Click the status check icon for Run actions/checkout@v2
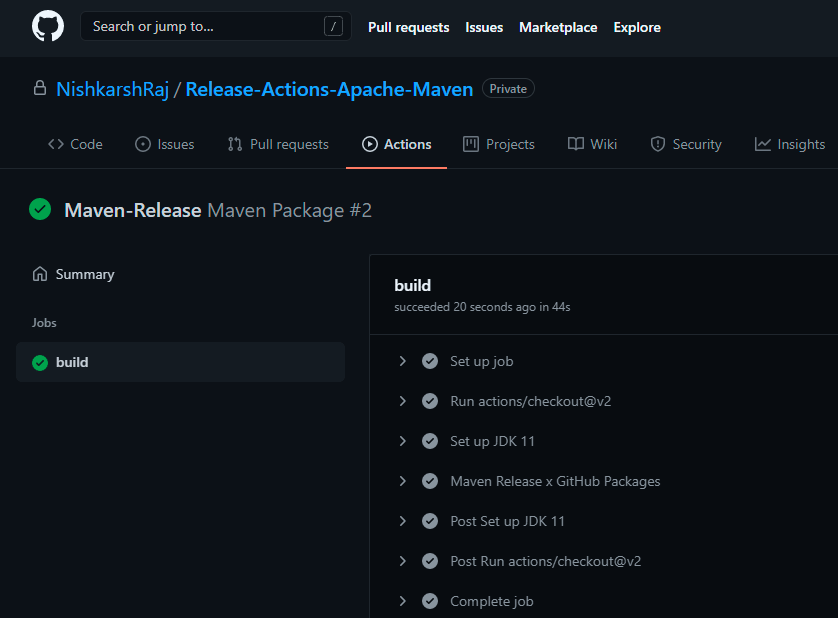 pyautogui.click(x=430, y=401)
